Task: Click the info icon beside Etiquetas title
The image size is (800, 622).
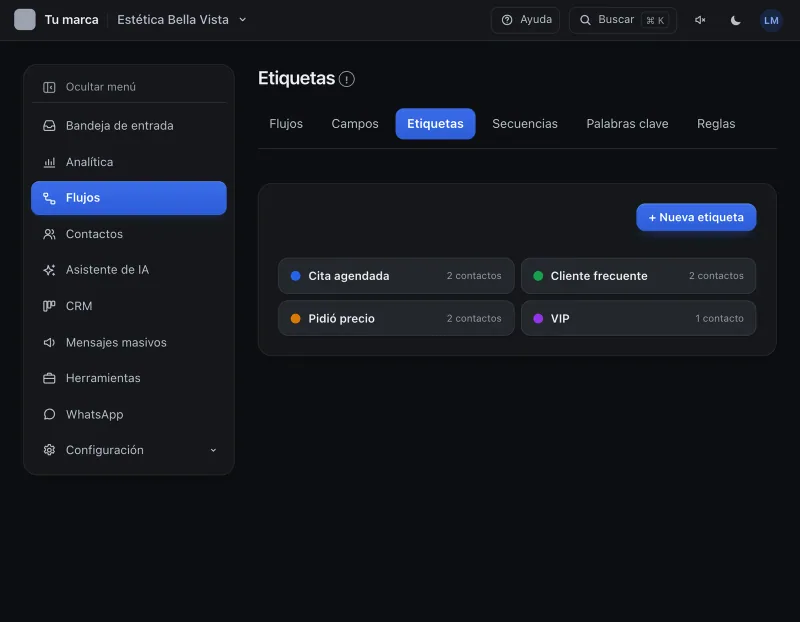Action: tap(346, 79)
